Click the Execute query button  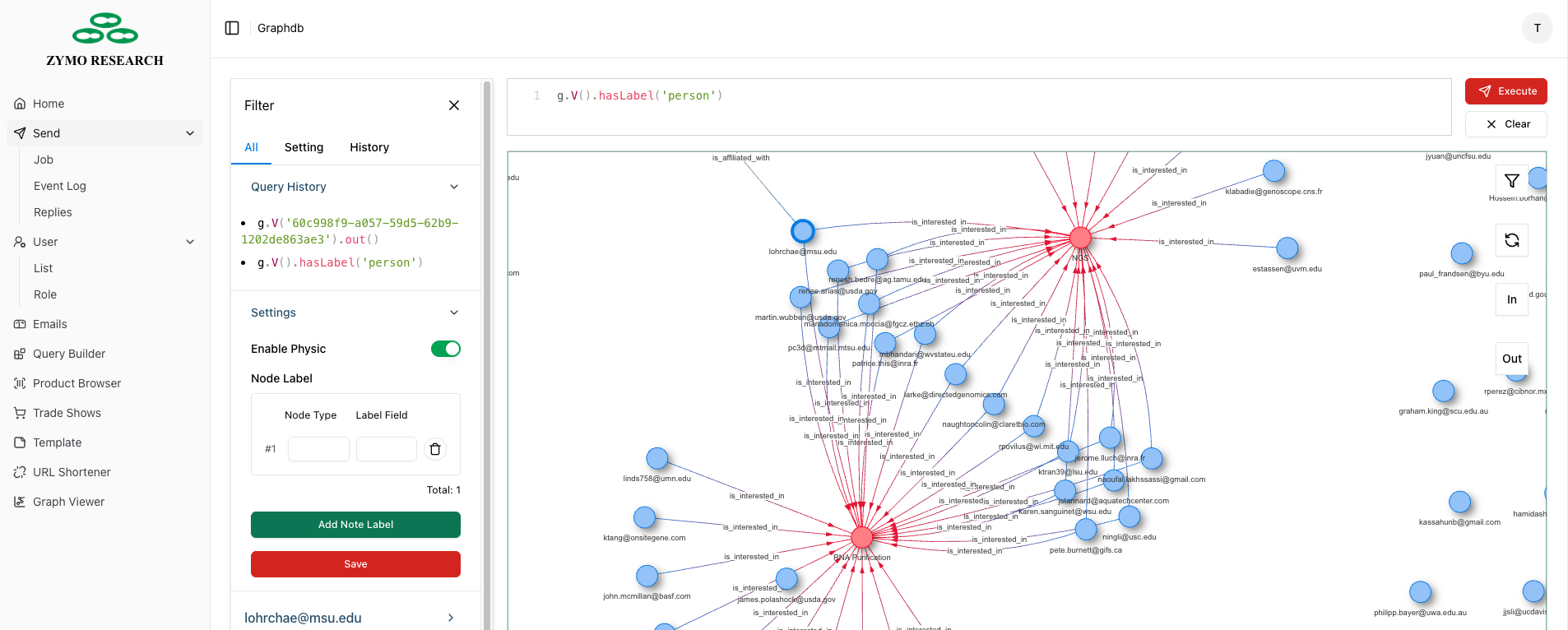(x=1505, y=91)
